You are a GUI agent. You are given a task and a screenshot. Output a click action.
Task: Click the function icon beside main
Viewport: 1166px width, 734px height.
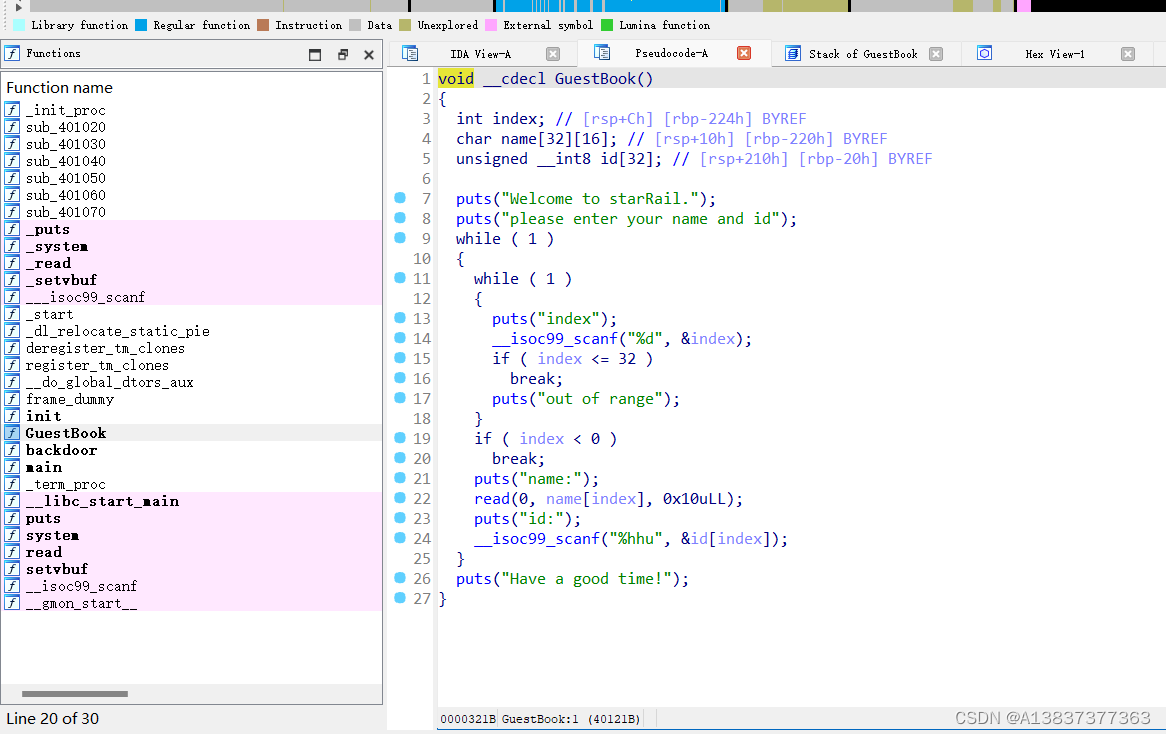pos(12,467)
